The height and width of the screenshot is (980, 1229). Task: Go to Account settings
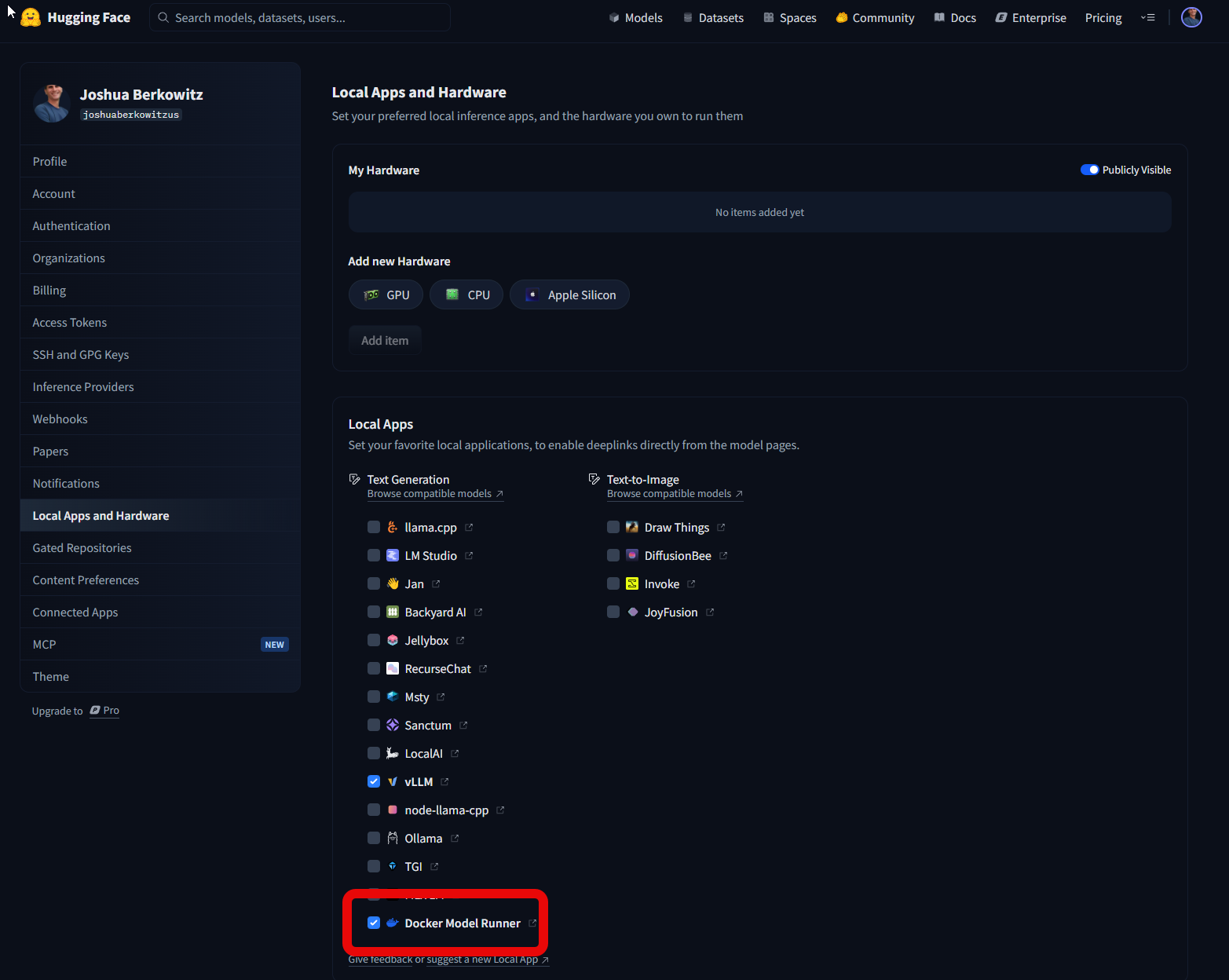pyautogui.click(x=160, y=194)
